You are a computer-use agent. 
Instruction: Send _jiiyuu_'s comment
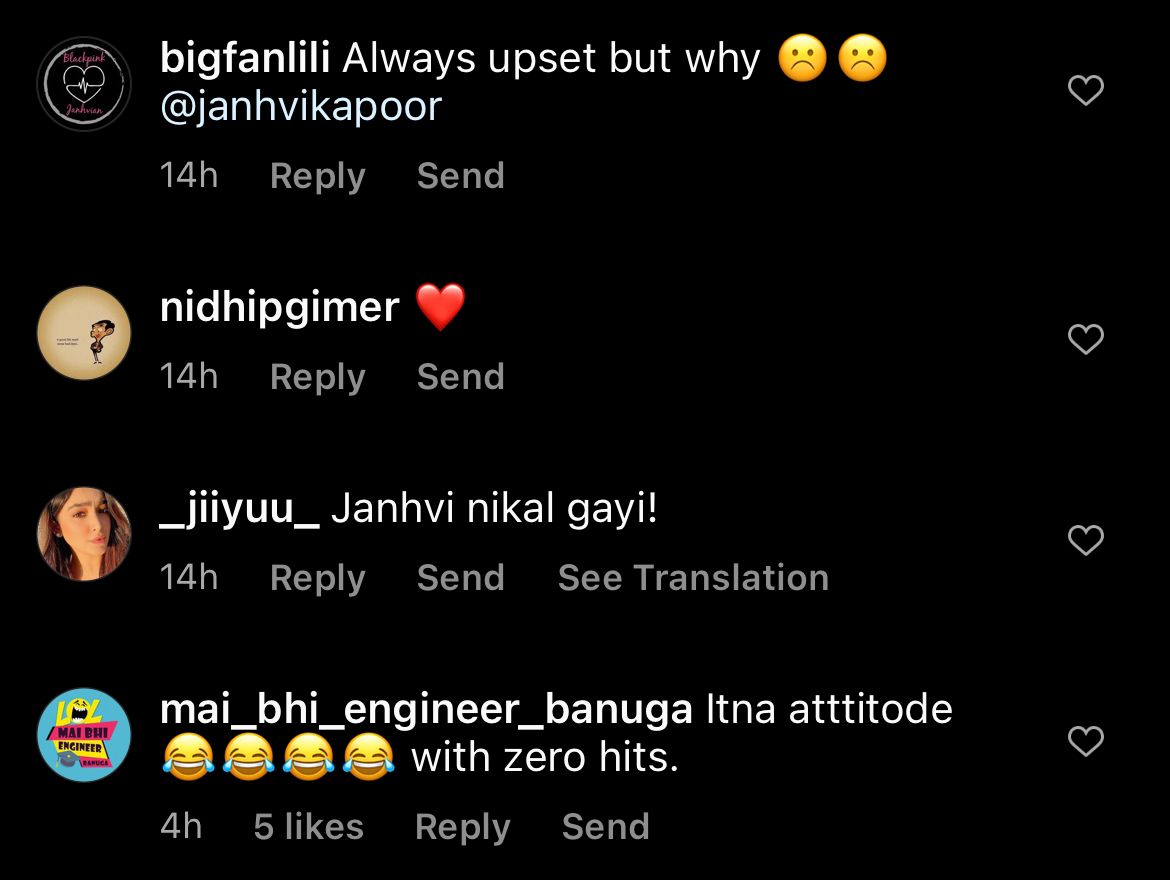[460, 578]
